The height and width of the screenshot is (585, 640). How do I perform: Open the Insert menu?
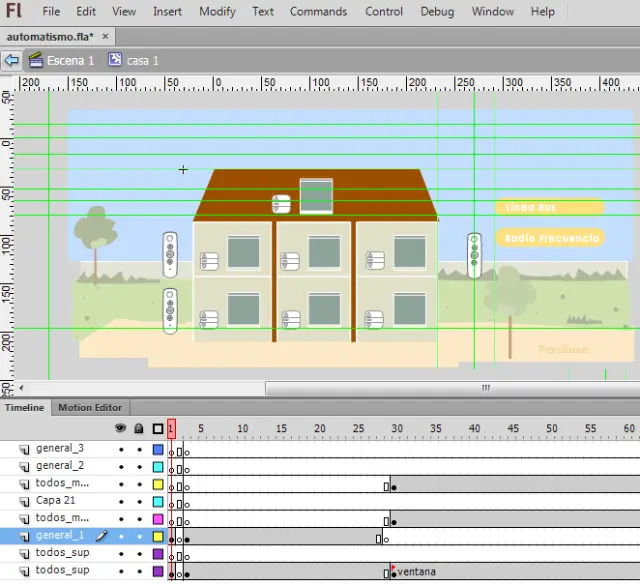(167, 12)
